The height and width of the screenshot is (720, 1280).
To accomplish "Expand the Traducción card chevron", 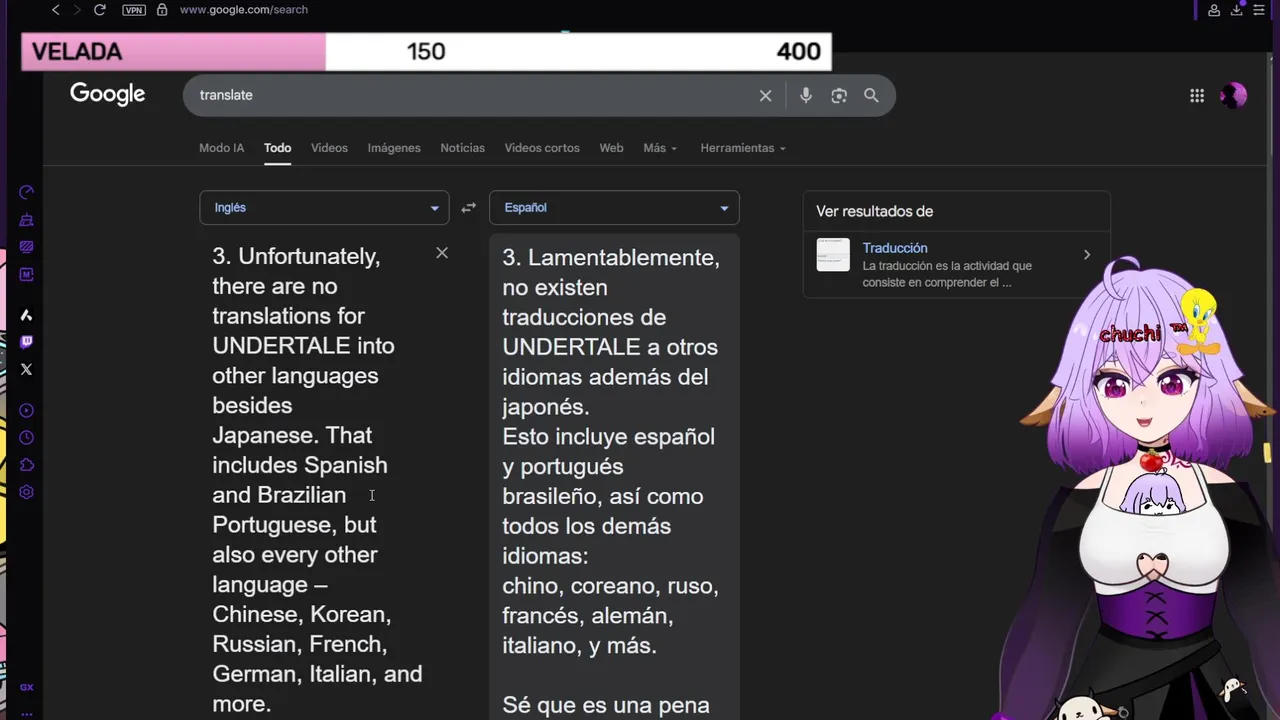I will [x=1087, y=255].
